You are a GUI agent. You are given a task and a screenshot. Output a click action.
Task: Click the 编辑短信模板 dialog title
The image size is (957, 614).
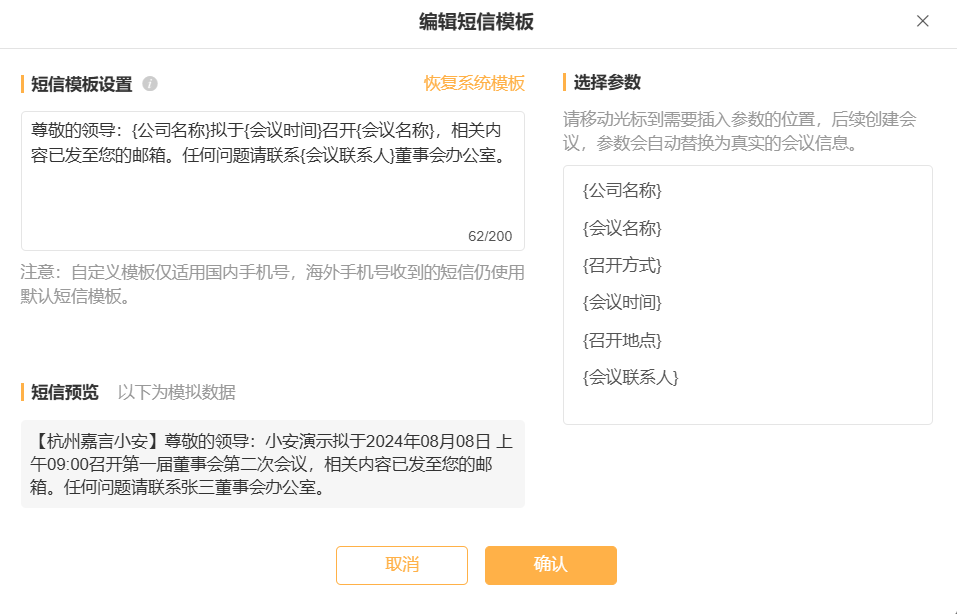click(476, 22)
